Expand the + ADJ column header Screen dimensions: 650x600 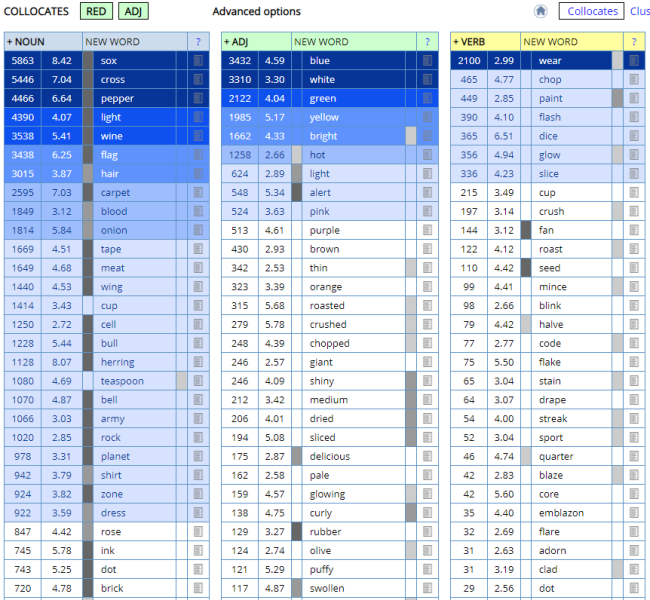point(236,42)
